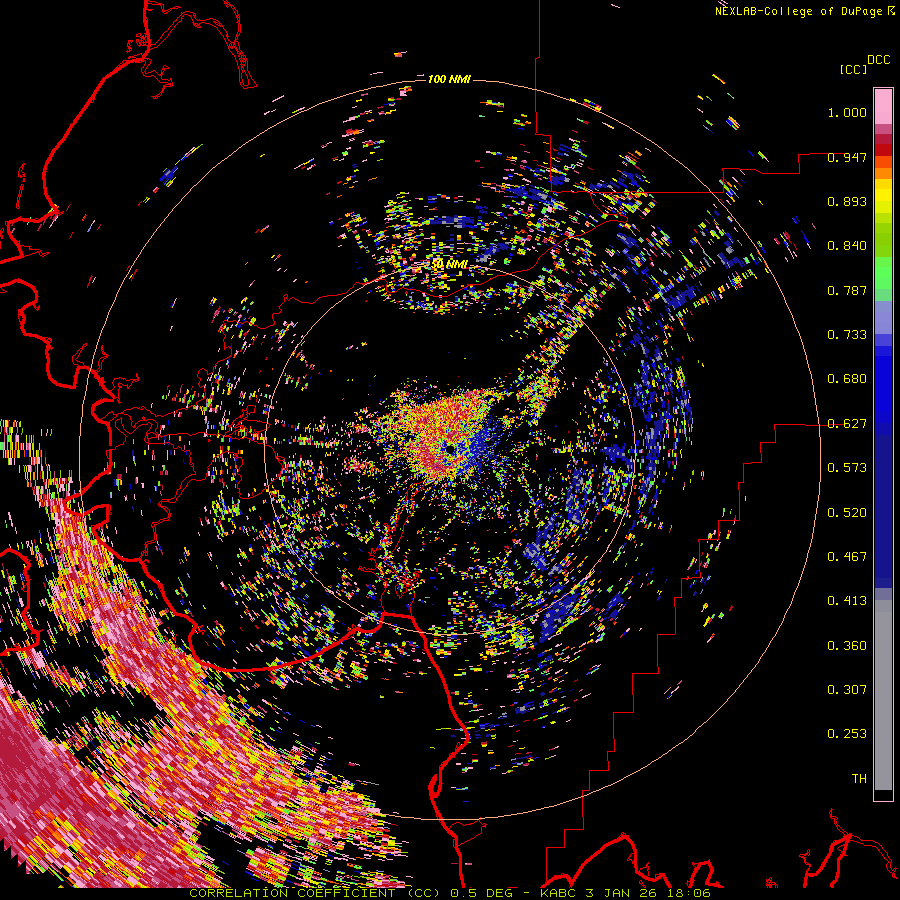Image resolution: width=900 pixels, height=900 pixels.
Task: Click the 0.413 legend value
Action: pyautogui.click(x=847, y=601)
